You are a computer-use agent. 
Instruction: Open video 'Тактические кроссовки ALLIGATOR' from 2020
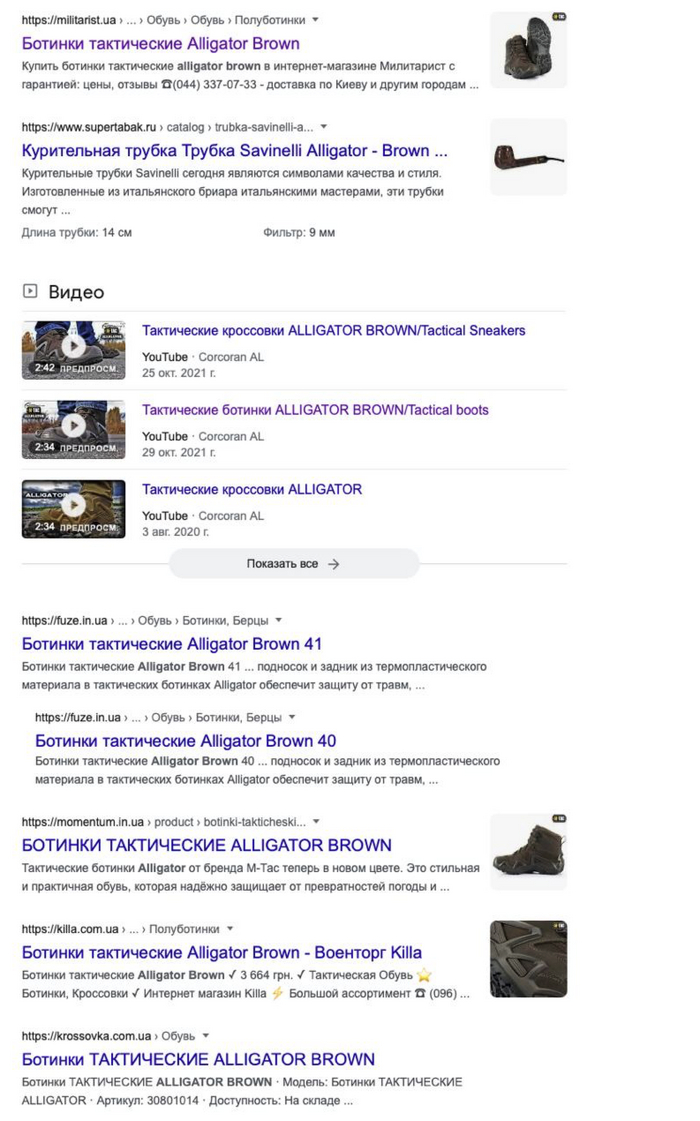[252, 489]
